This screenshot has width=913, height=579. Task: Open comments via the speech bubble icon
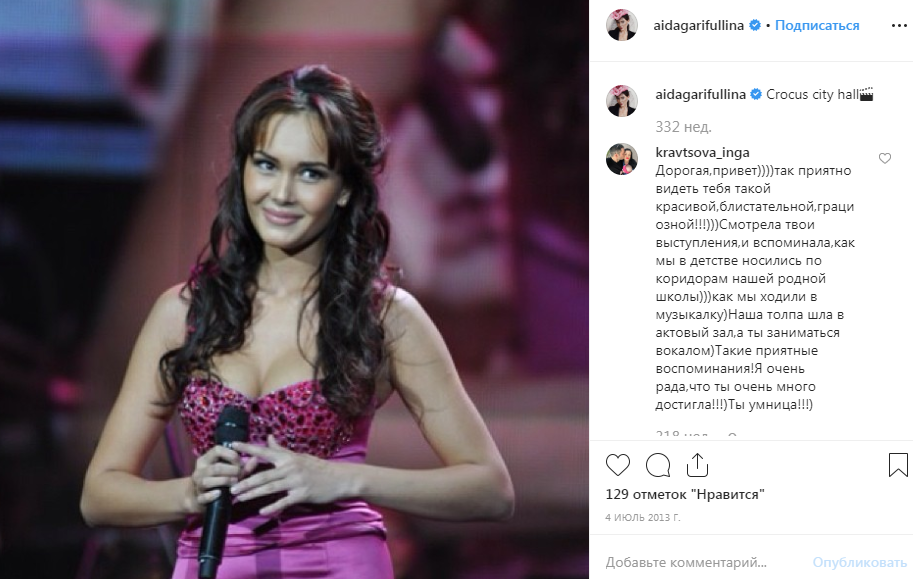[x=658, y=465]
